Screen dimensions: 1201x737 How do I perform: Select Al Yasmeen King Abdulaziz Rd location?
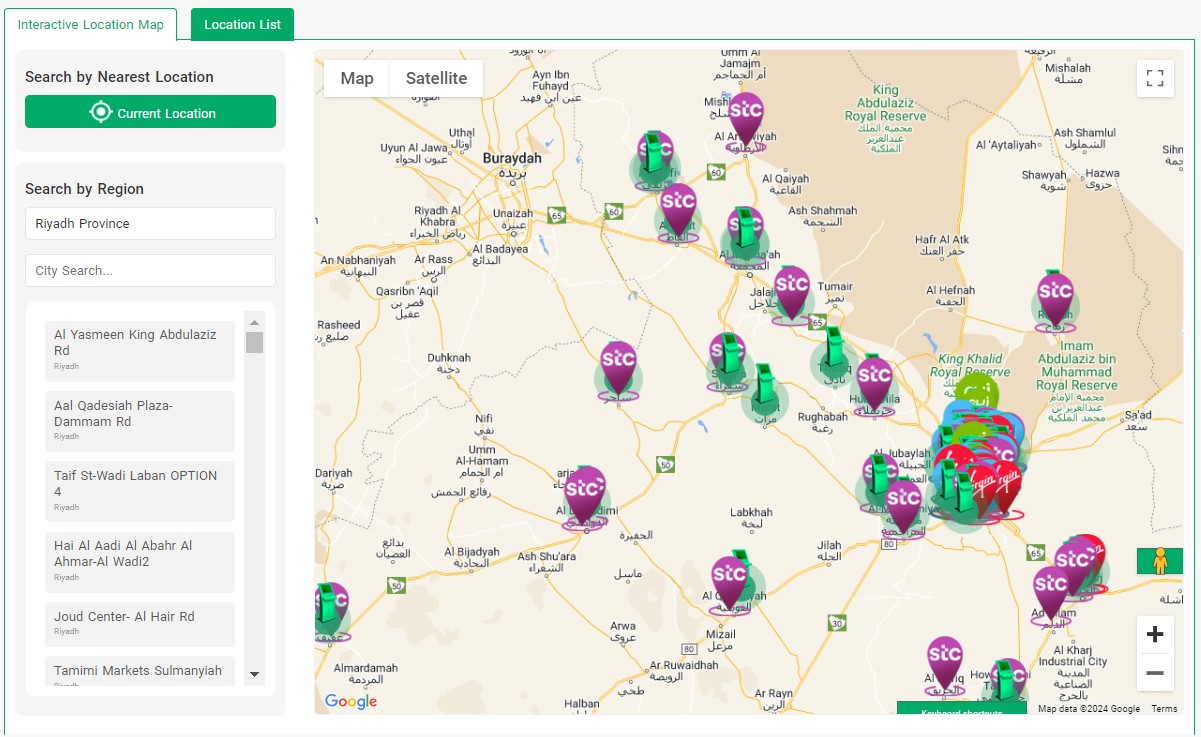[140, 351]
